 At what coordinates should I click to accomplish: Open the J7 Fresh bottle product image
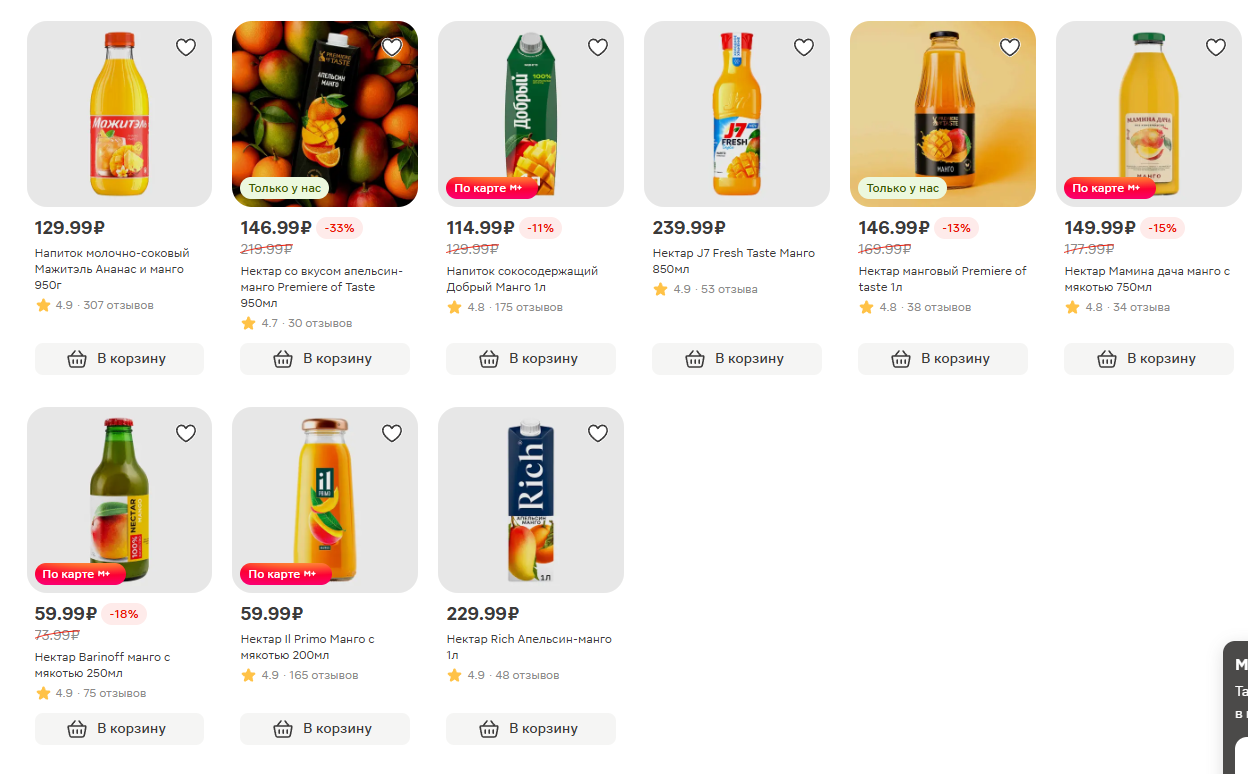[x=737, y=114]
